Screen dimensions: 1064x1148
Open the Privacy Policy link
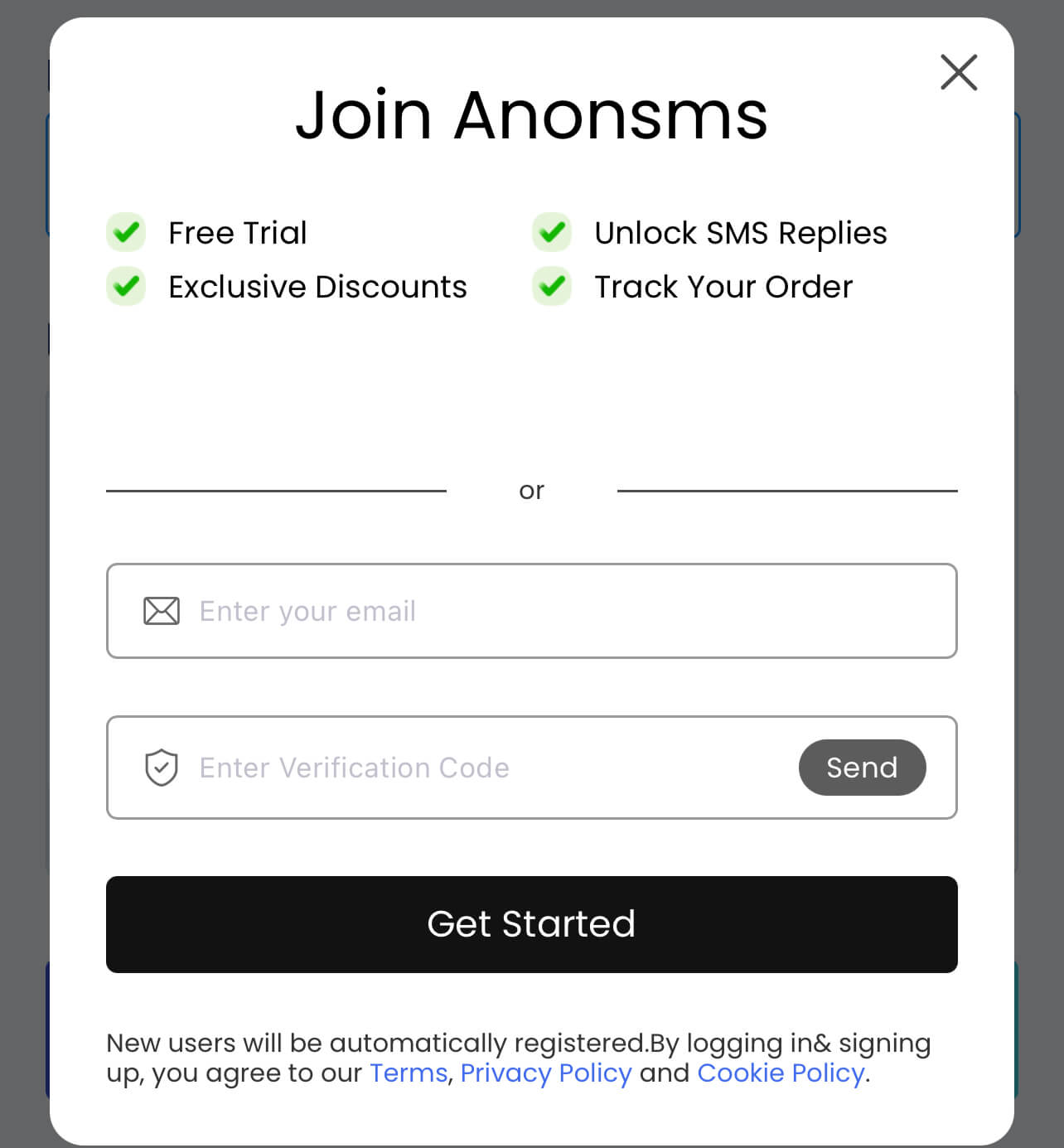click(x=546, y=1073)
